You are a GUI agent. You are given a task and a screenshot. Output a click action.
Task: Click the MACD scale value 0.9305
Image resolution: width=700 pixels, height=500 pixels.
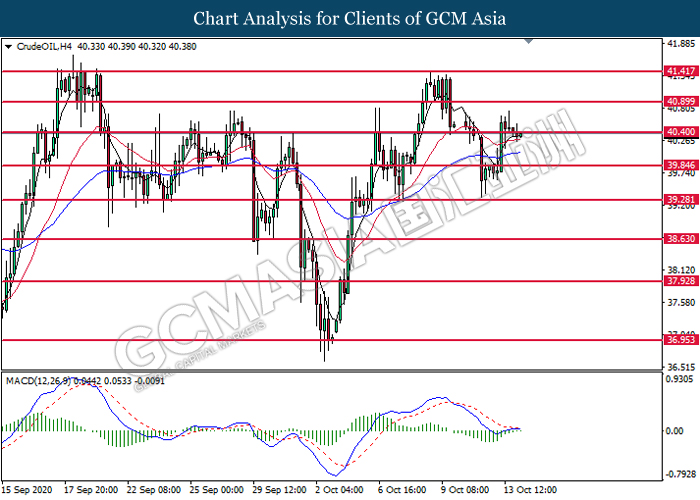pos(679,379)
